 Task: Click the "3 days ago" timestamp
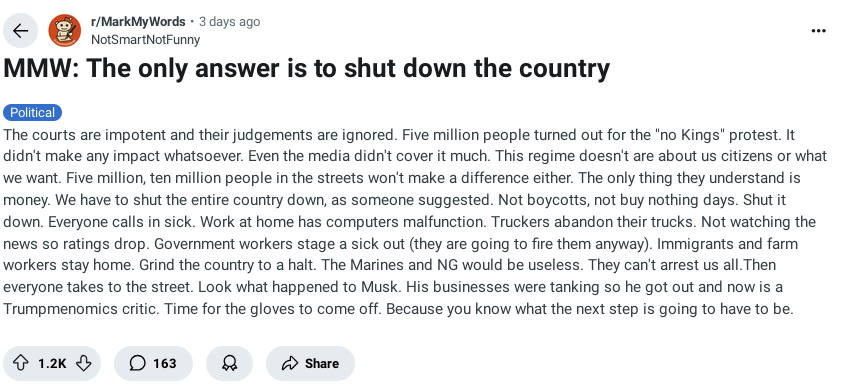[229, 22]
